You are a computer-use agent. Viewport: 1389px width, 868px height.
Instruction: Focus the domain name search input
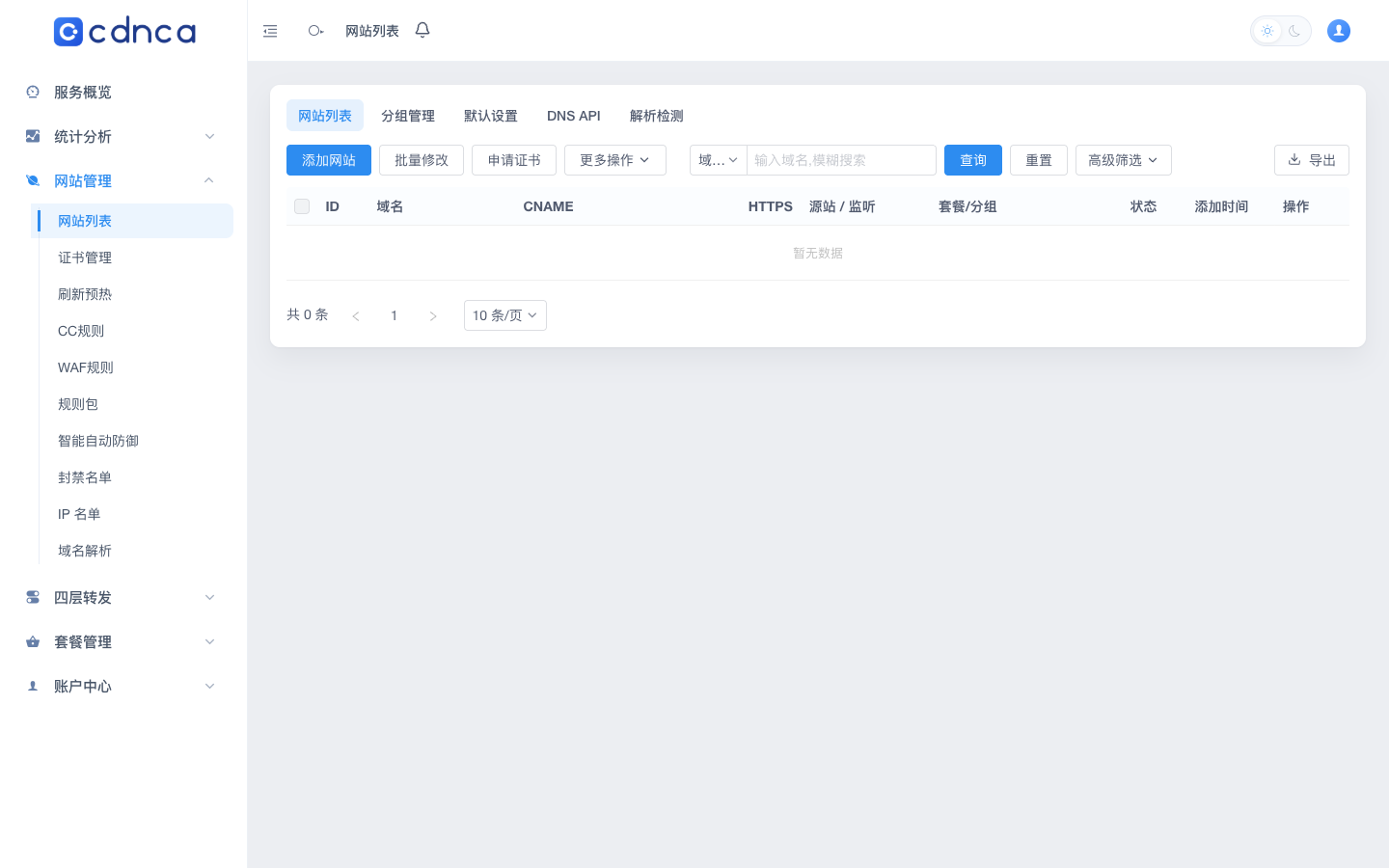841,160
